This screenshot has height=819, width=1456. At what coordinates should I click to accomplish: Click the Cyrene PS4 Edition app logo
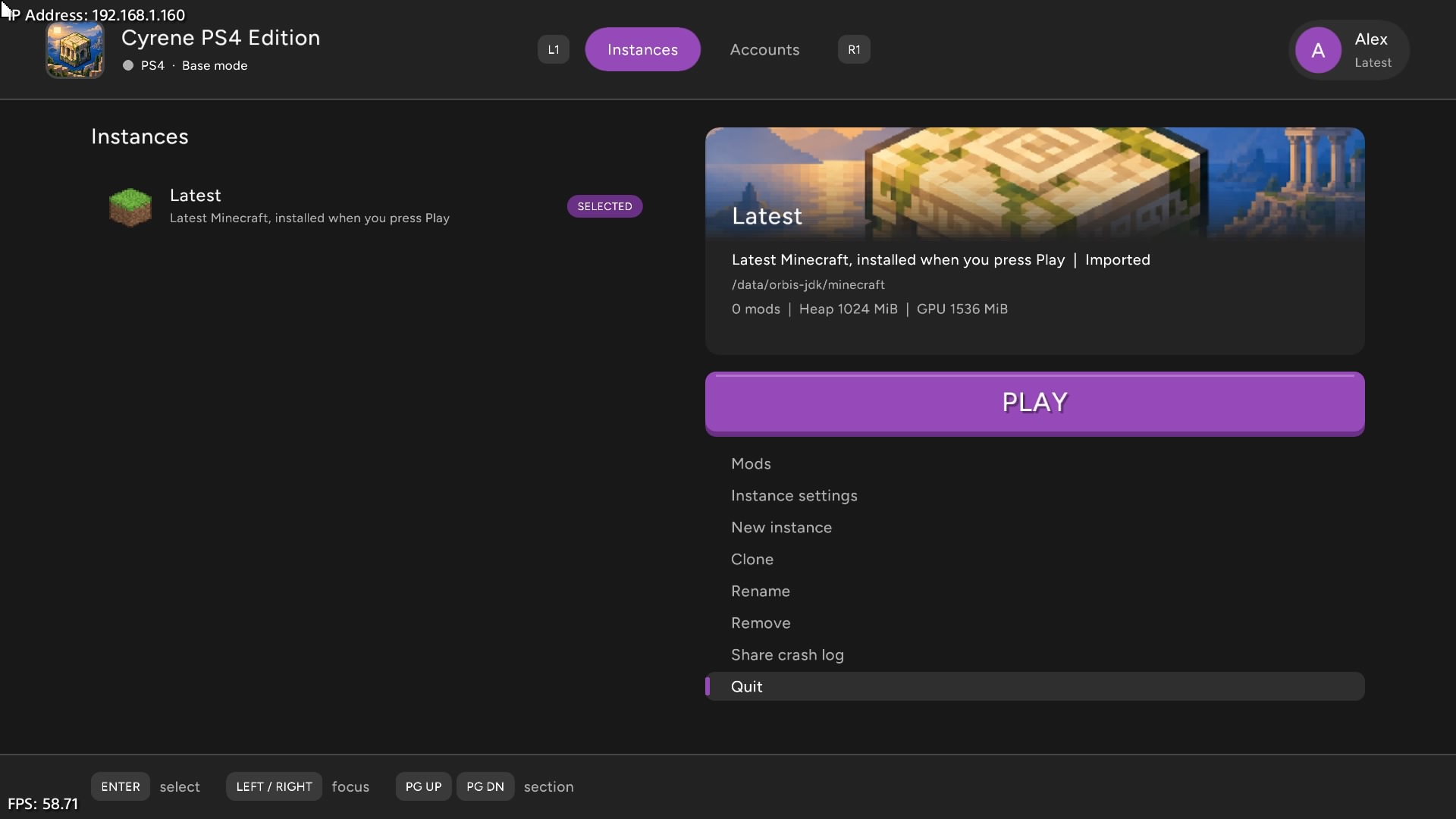[74, 50]
